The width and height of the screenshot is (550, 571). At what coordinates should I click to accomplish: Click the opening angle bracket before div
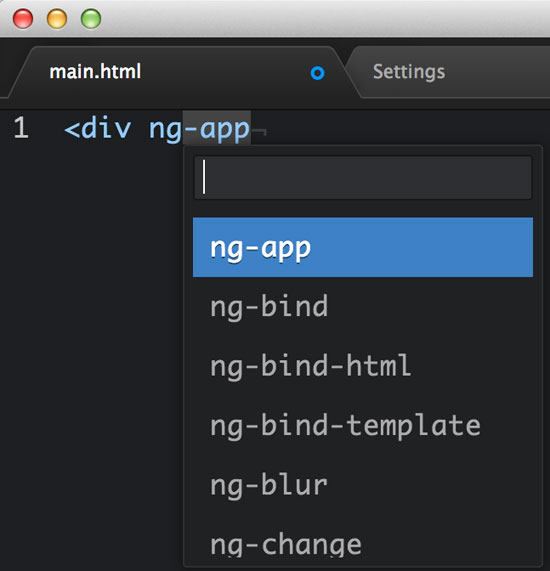click(x=72, y=129)
